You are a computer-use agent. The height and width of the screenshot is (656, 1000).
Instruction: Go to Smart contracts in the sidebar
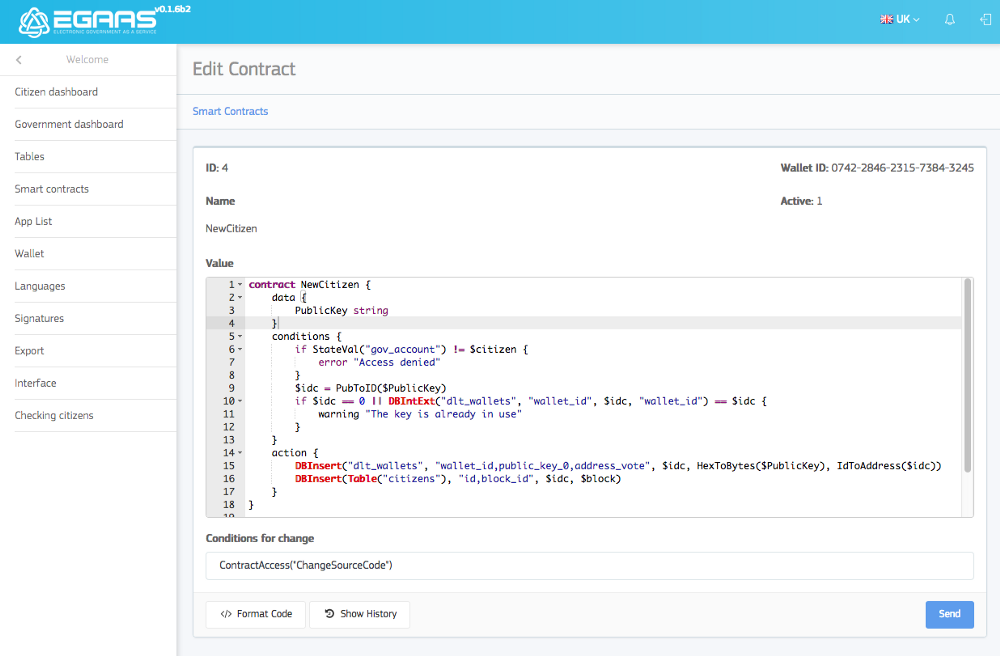tap(52, 189)
